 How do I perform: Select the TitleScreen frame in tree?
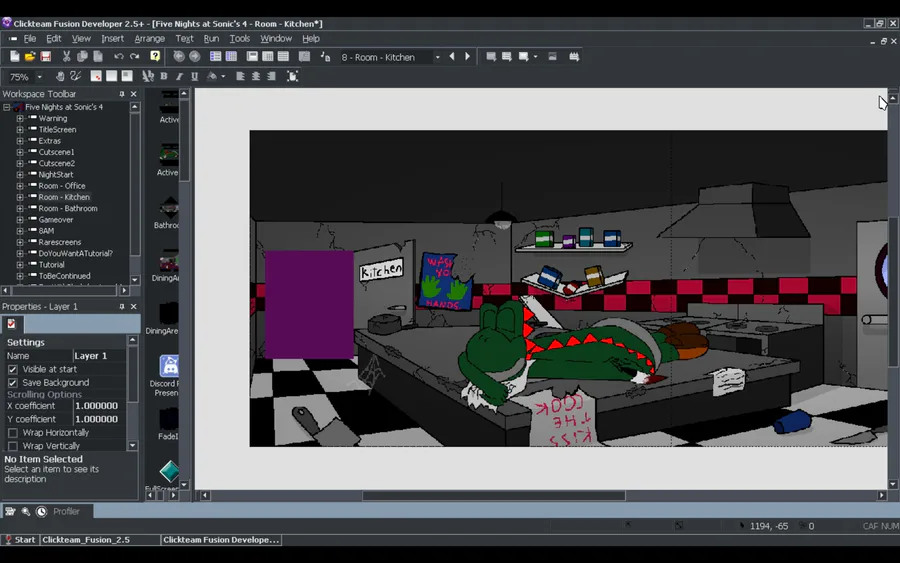(x=57, y=130)
